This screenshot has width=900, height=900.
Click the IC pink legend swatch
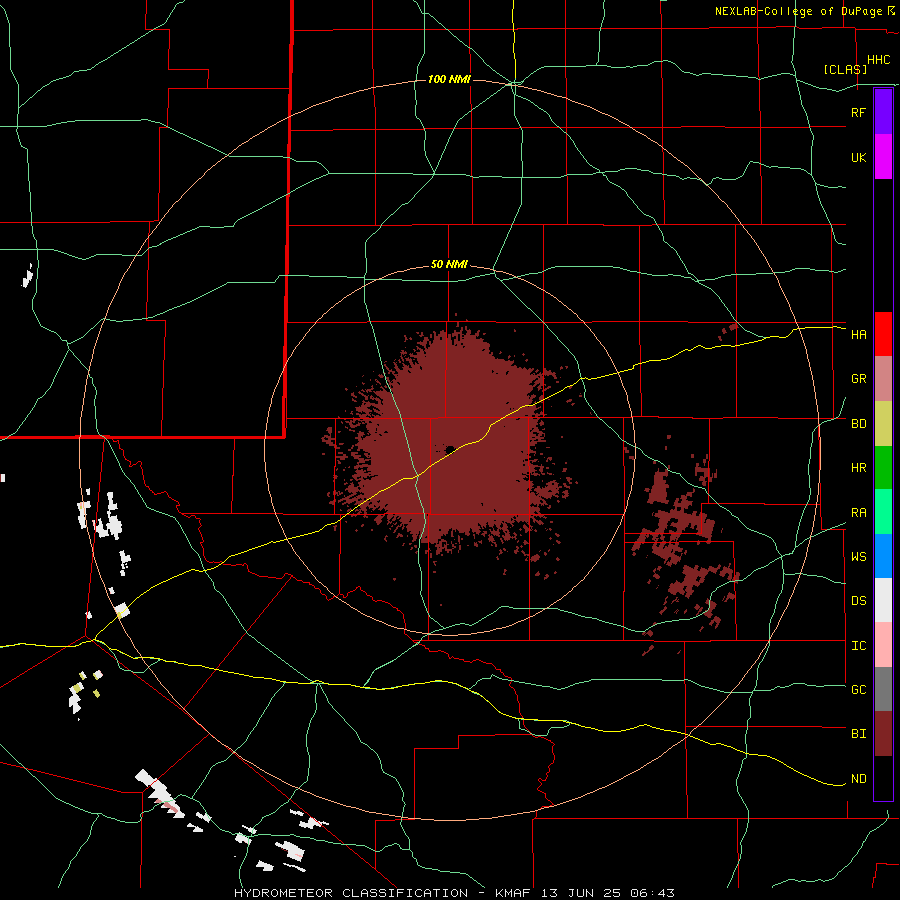point(883,645)
